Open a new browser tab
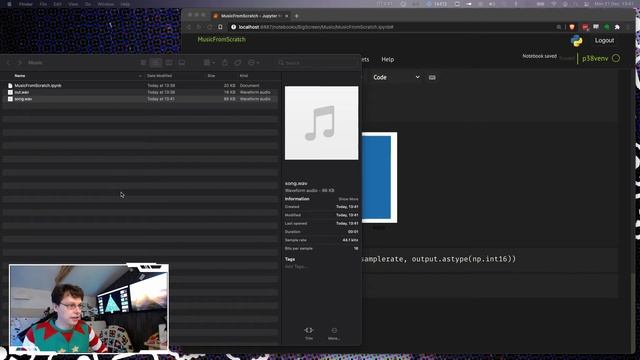The height and width of the screenshot is (360, 640). [296, 16]
